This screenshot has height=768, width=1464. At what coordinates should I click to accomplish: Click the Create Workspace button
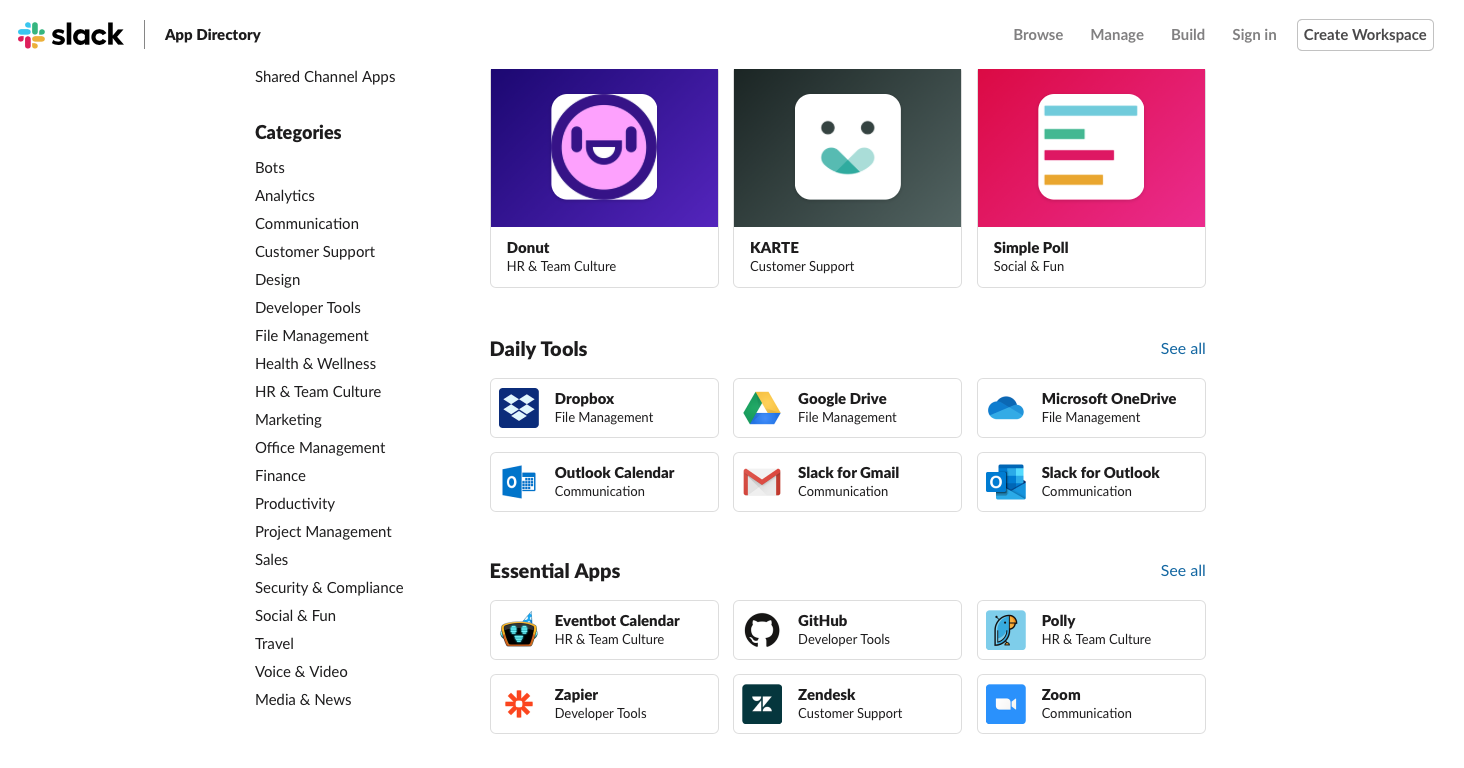[x=1365, y=35]
